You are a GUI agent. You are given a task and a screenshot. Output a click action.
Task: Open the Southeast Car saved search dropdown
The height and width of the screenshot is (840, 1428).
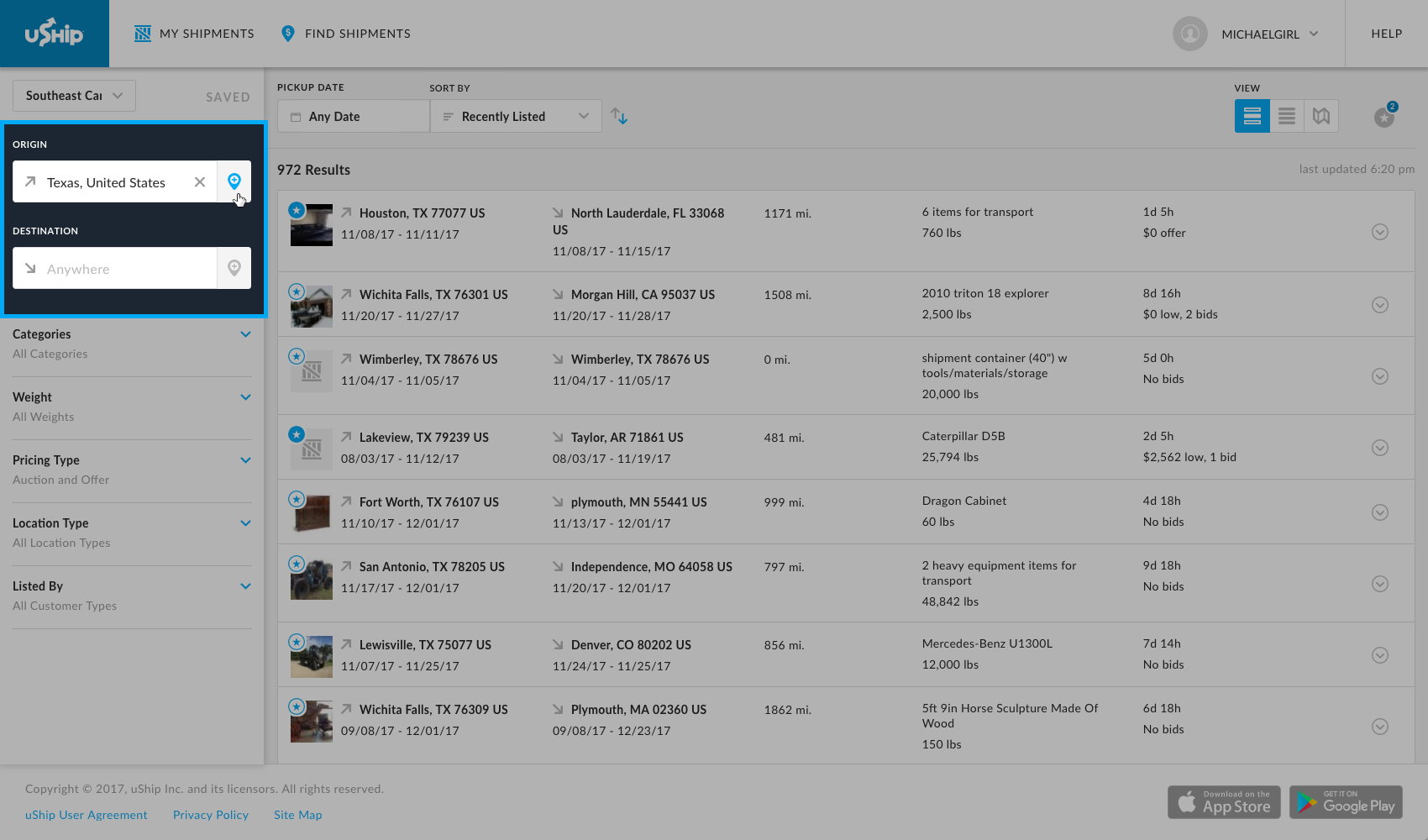[73, 95]
